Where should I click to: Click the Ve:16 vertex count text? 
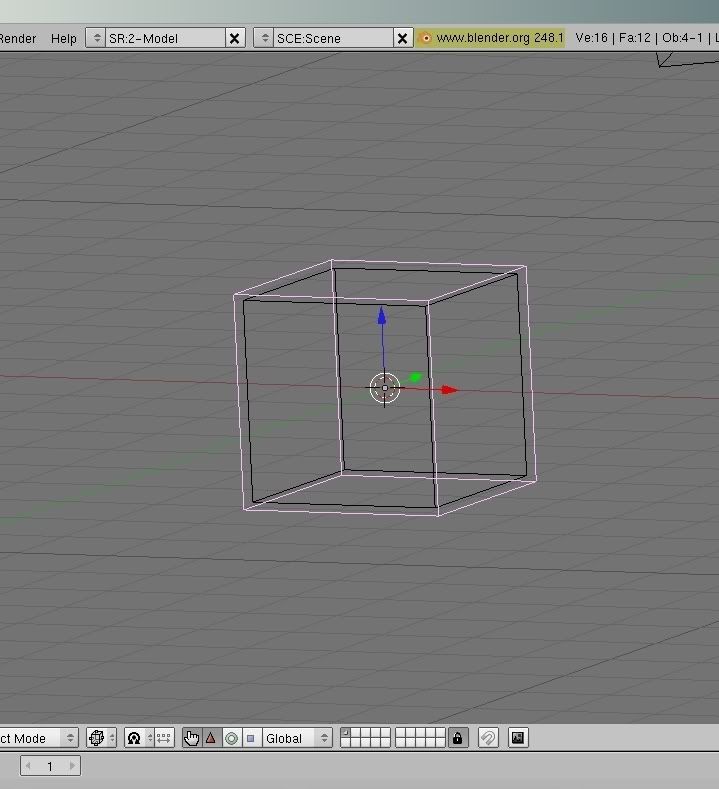591,38
